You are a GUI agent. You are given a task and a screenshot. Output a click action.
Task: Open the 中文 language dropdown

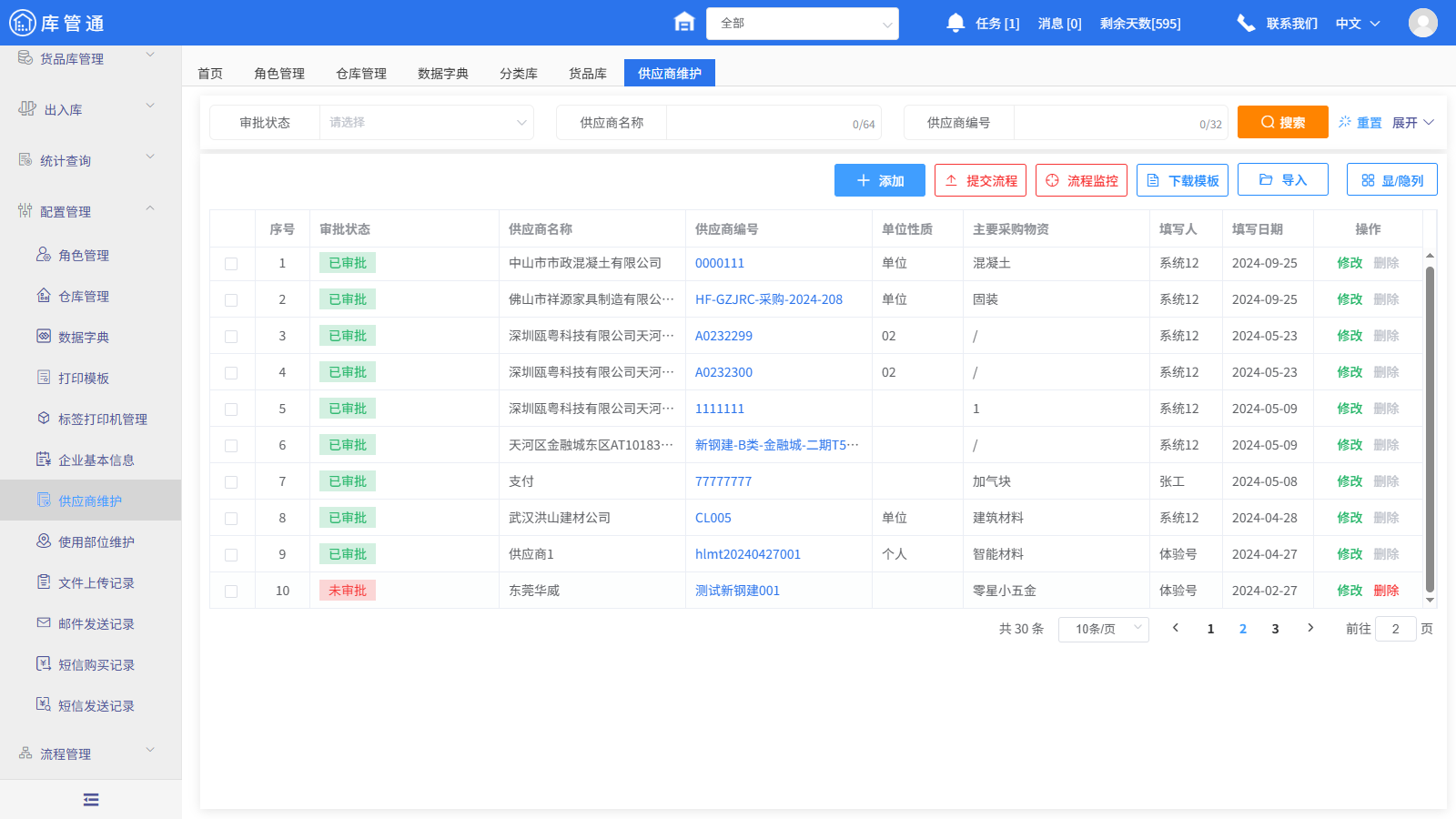click(1358, 24)
